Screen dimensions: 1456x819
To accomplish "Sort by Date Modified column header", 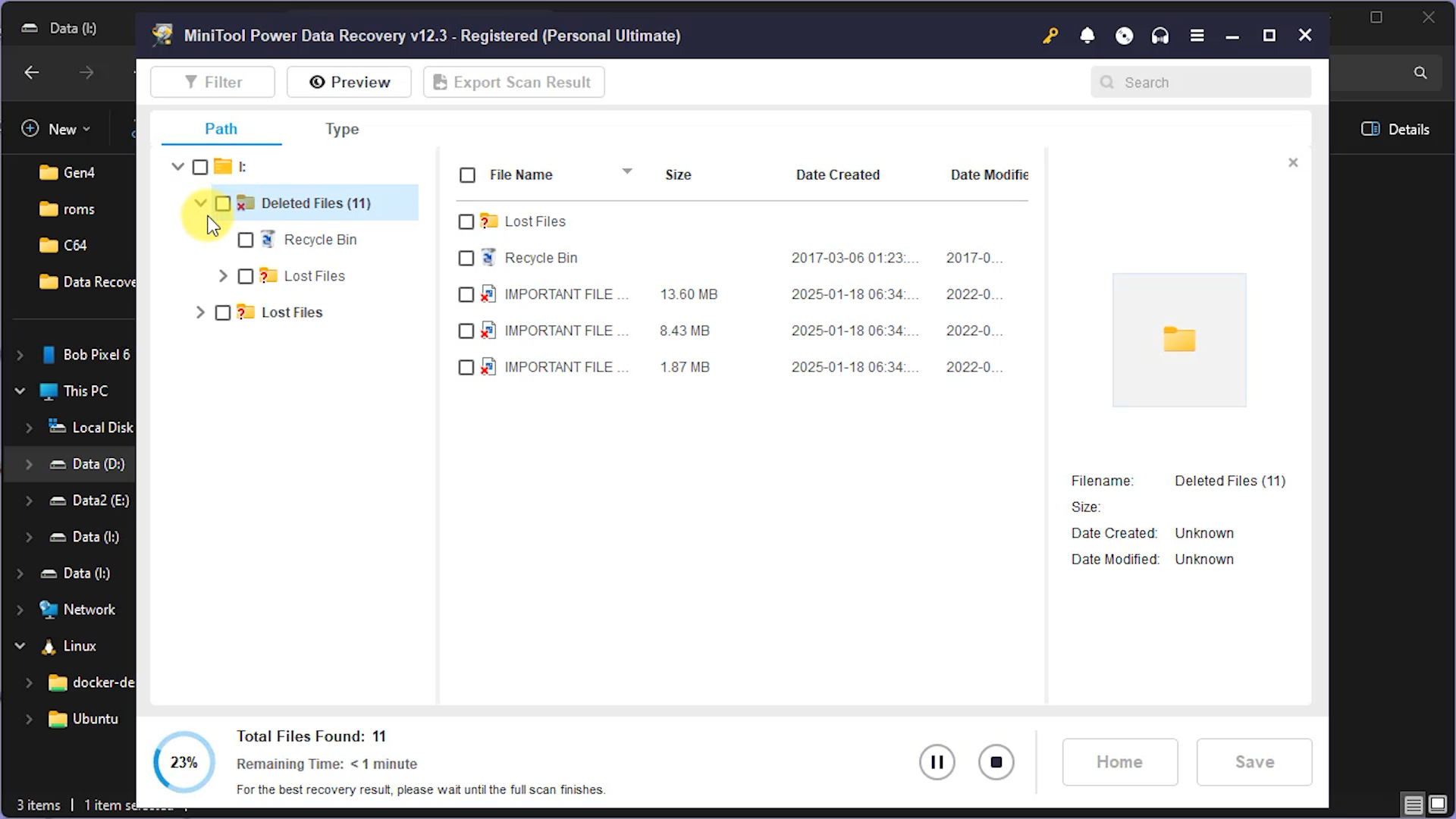I will [990, 175].
